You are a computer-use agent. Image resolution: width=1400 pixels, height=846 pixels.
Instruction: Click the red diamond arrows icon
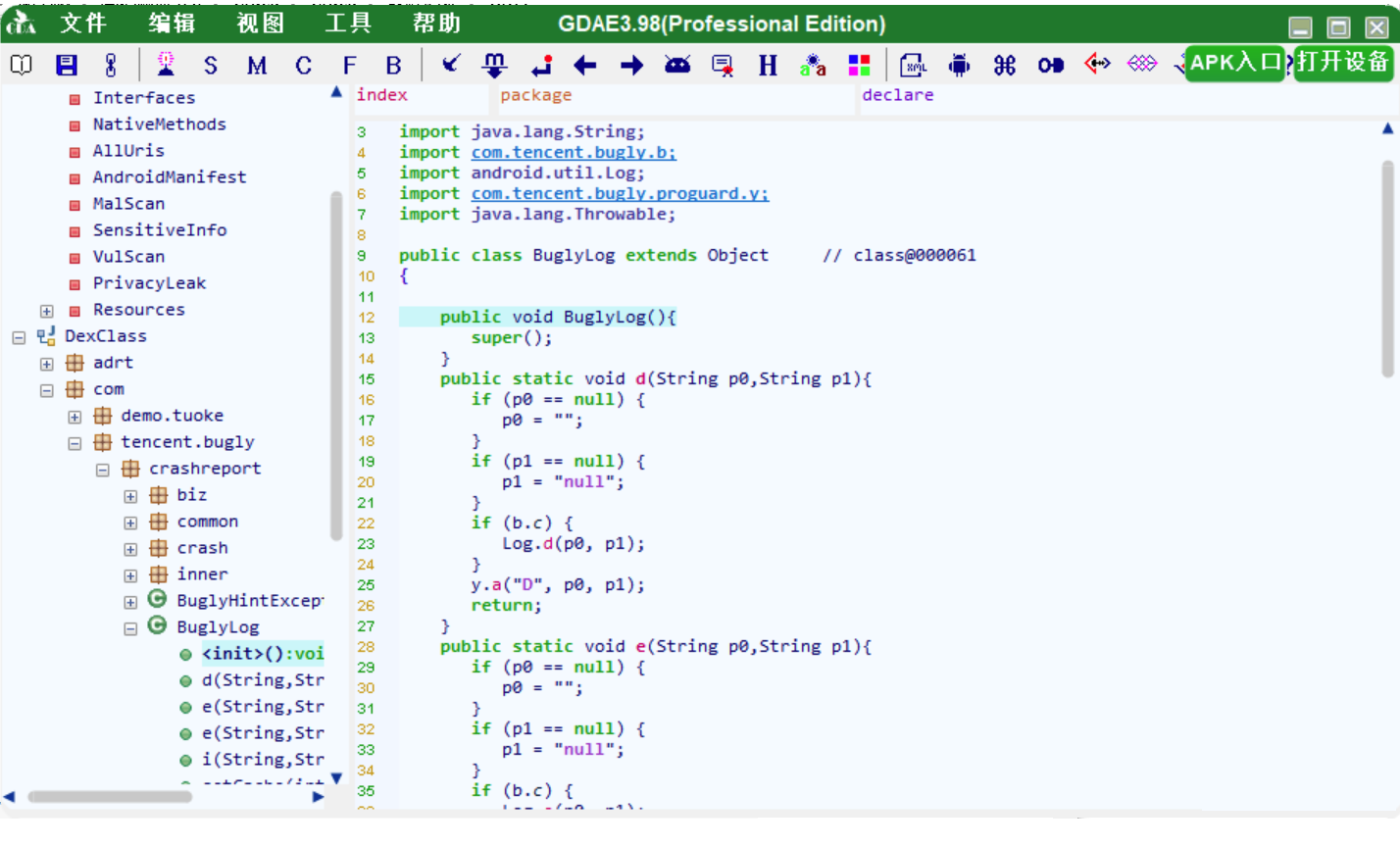(x=1097, y=64)
